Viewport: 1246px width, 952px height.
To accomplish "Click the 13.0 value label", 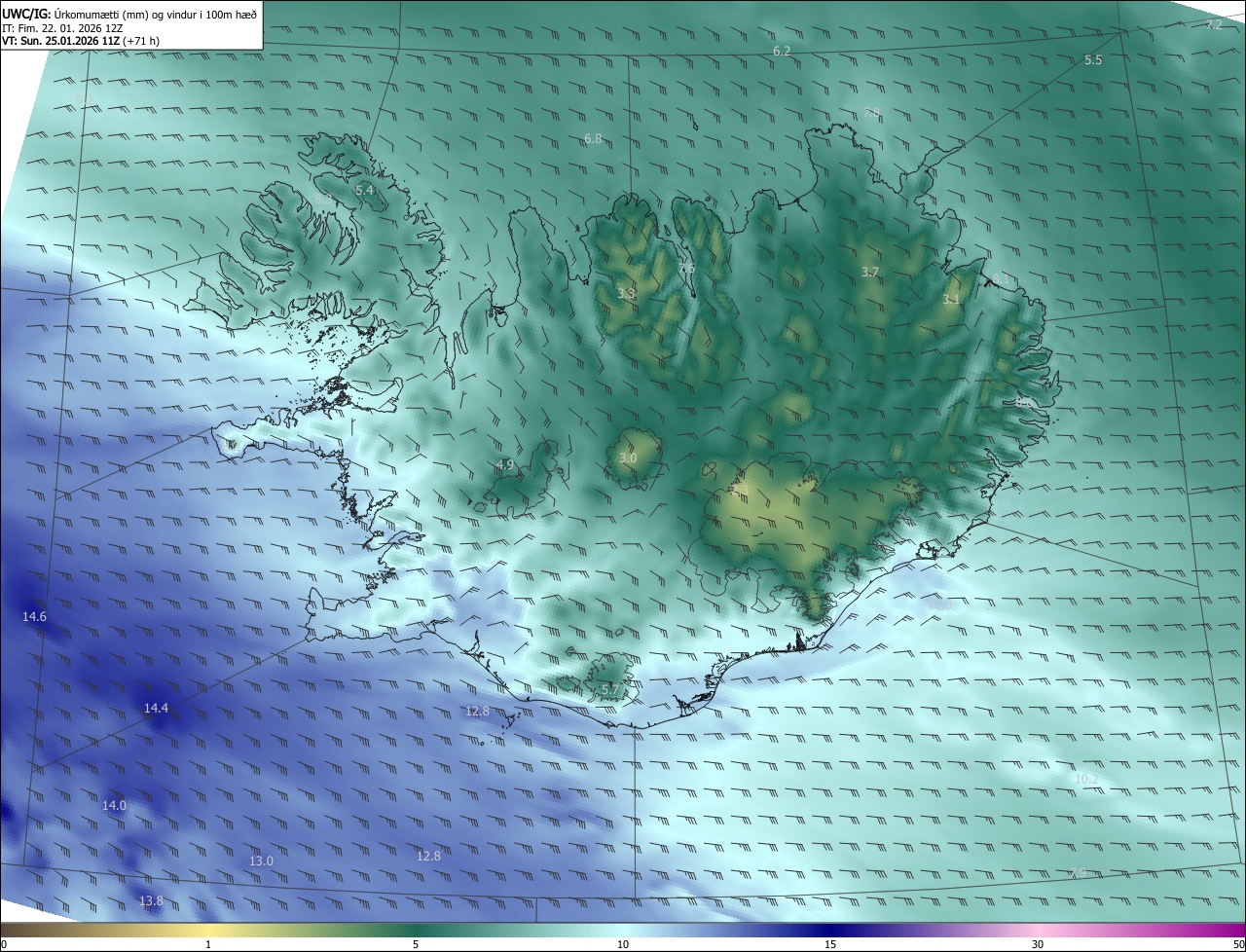I will (261, 860).
